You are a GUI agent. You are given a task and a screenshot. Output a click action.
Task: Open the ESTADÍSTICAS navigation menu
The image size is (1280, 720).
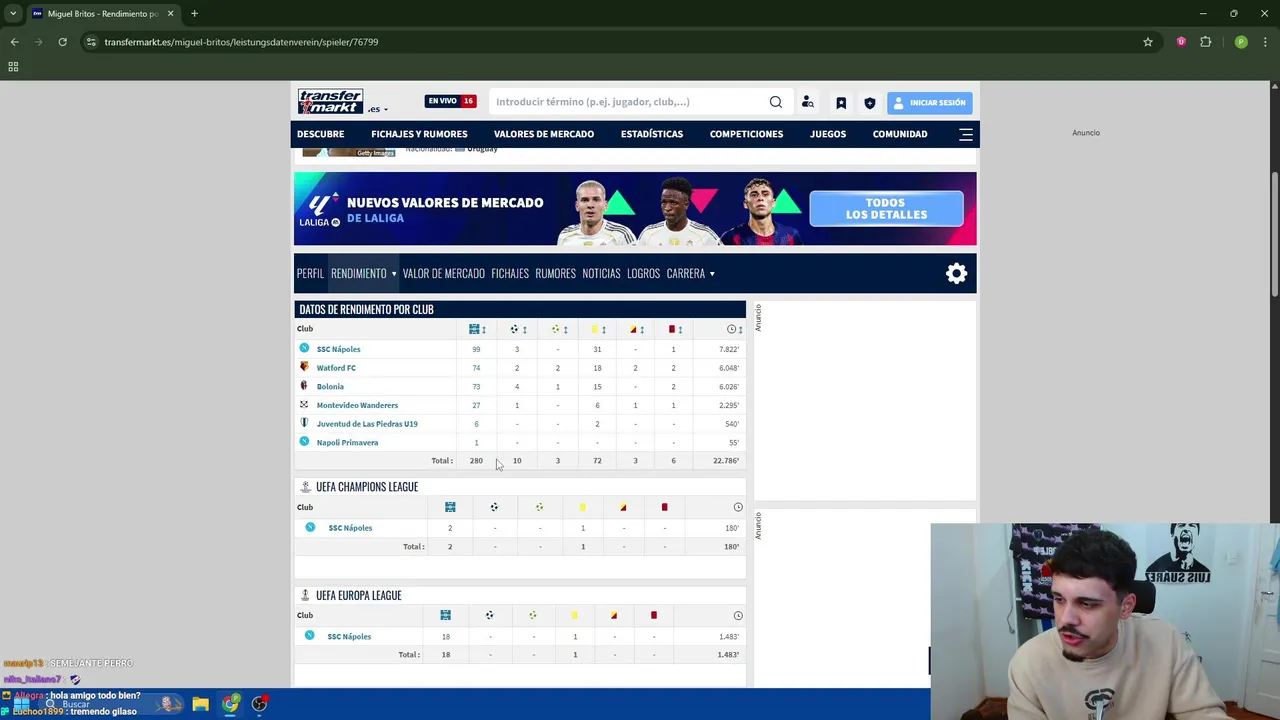pos(652,134)
